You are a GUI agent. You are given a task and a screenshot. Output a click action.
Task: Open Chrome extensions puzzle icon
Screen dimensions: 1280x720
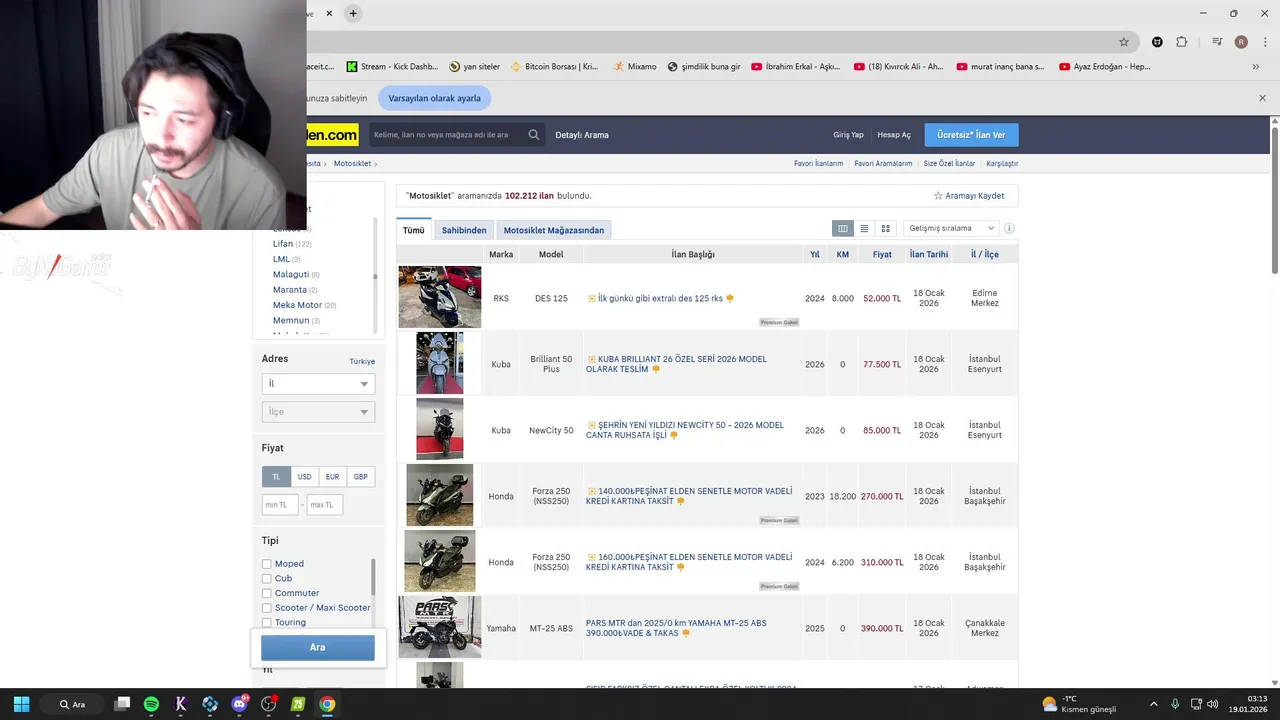(1182, 42)
